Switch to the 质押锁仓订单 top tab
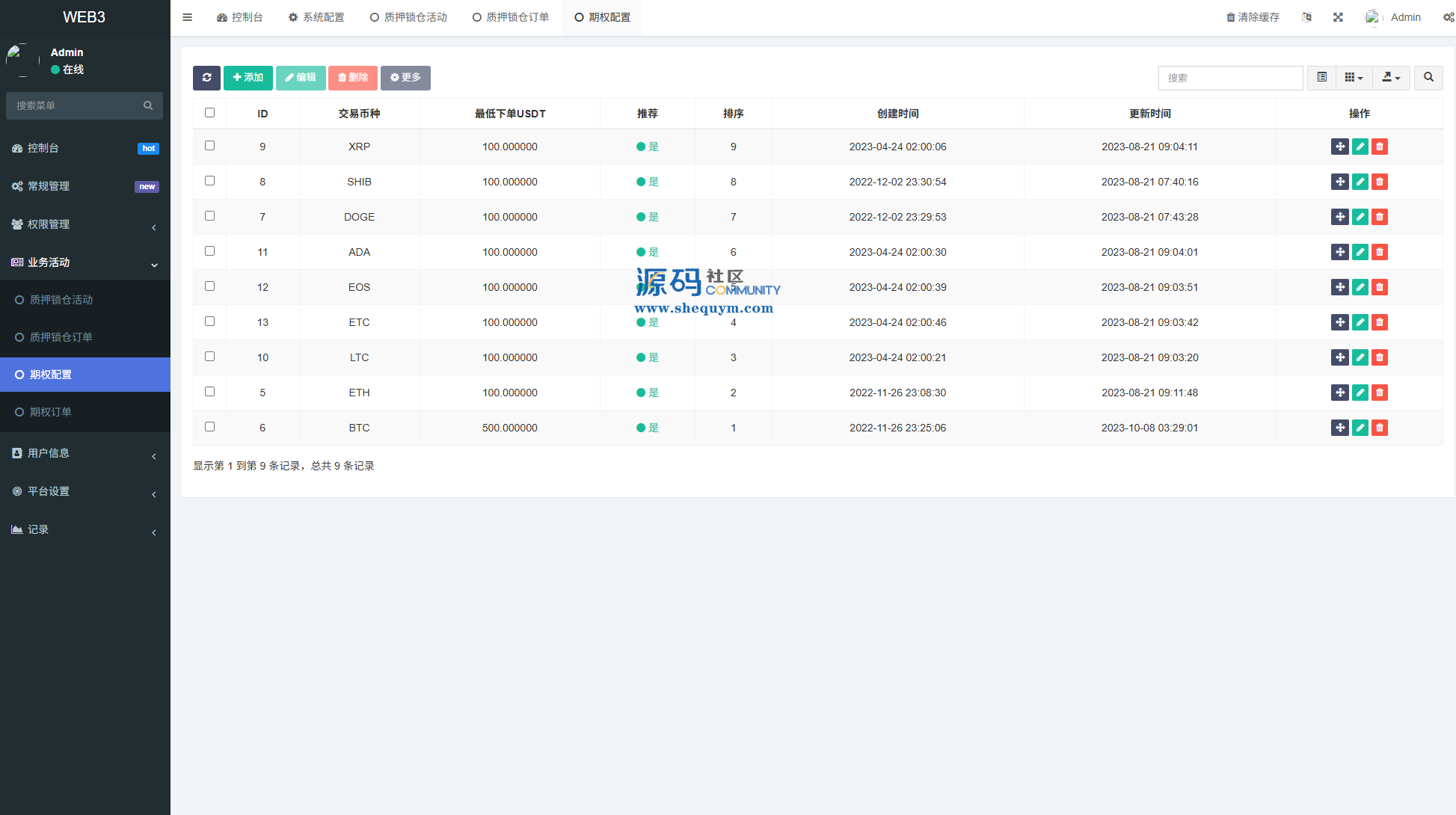The width and height of the screenshot is (1456, 815). tap(510, 17)
